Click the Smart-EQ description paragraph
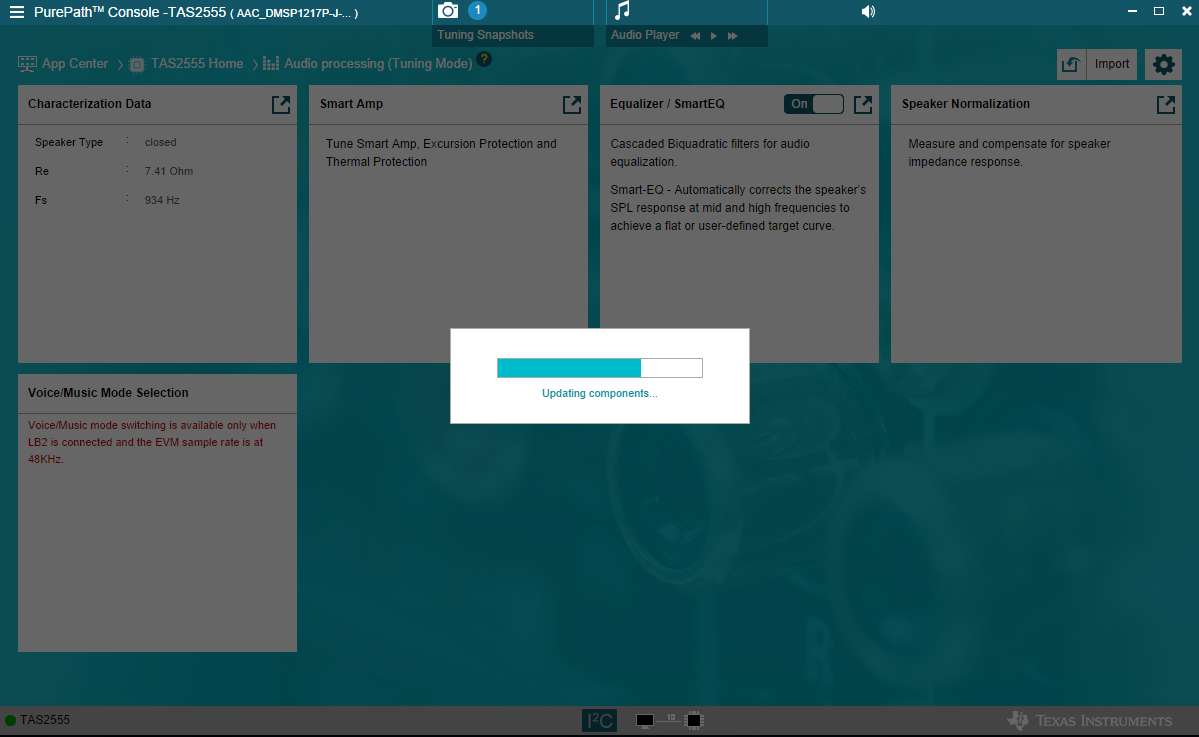Image resolution: width=1199 pixels, height=737 pixels. point(738,208)
